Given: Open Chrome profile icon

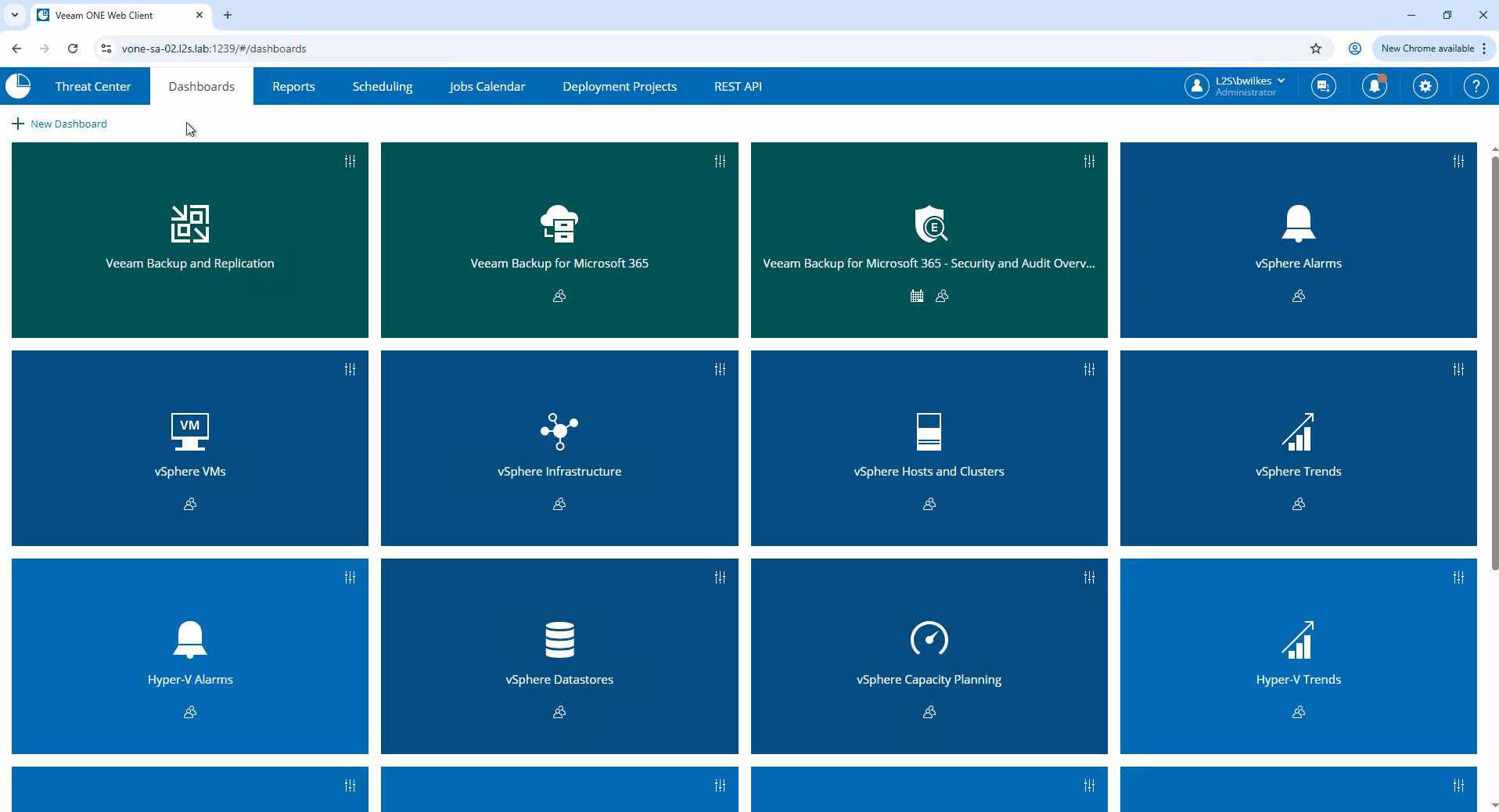Looking at the screenshot, I should pos(1355,49).
